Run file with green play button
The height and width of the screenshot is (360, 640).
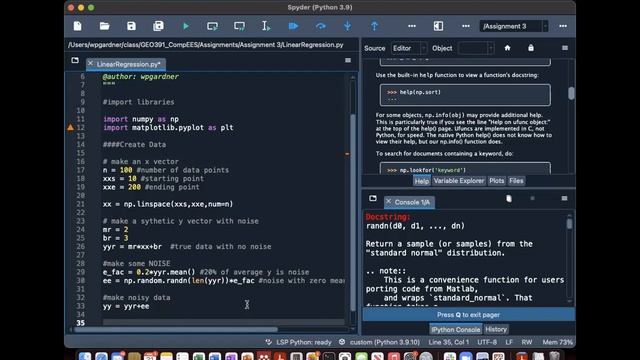(x=186, y=26)
